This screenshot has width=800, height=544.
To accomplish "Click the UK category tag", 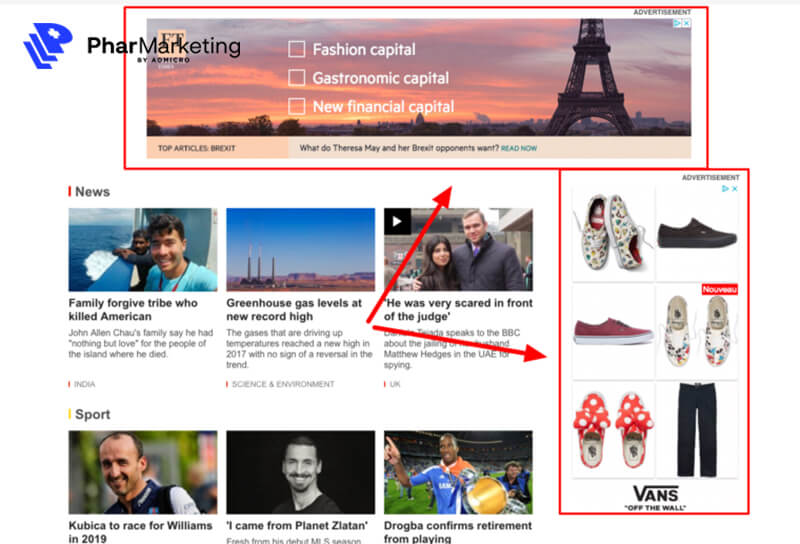I will (x=395, y=384).
